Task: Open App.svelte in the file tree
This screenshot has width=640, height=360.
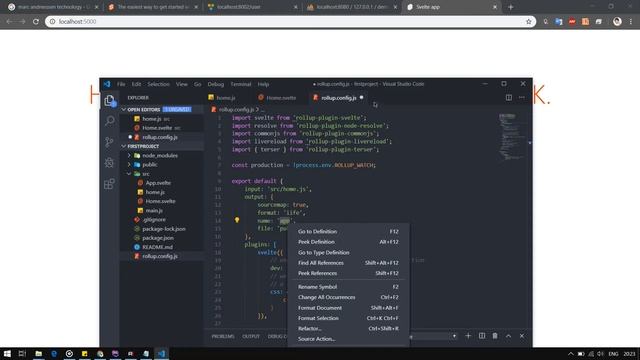Action: [158, 183]
